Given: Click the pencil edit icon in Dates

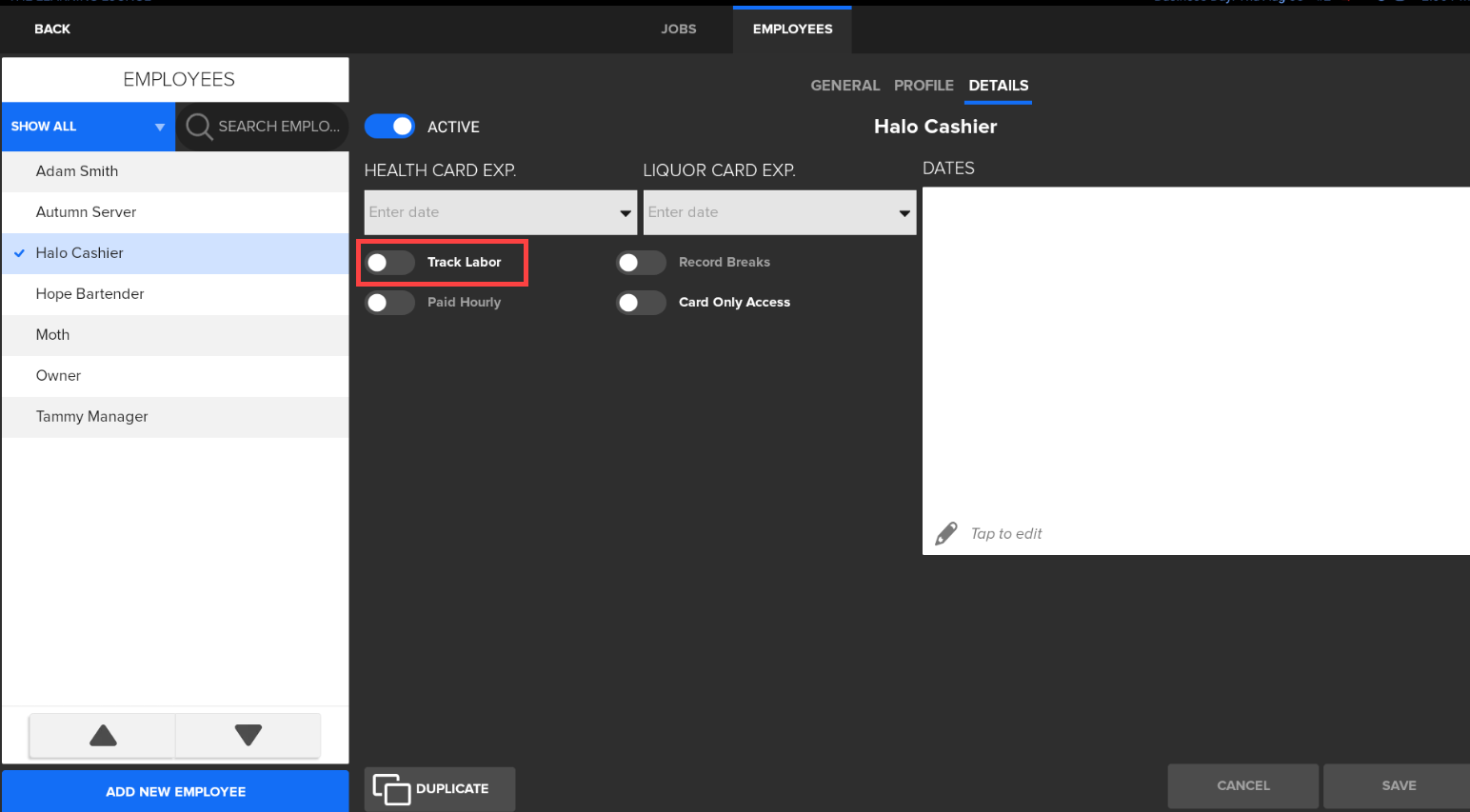Looking at the screenshot, I should tap(945, 534).
